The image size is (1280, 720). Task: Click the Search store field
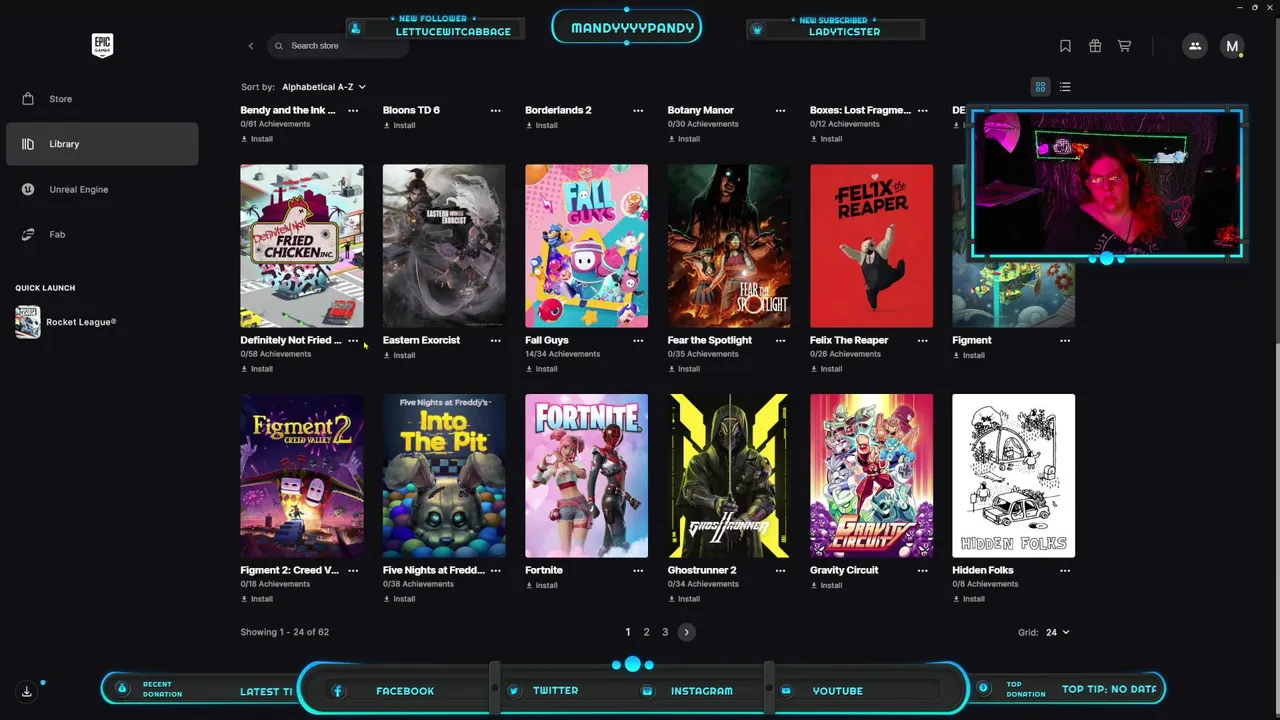pos(338,46)
